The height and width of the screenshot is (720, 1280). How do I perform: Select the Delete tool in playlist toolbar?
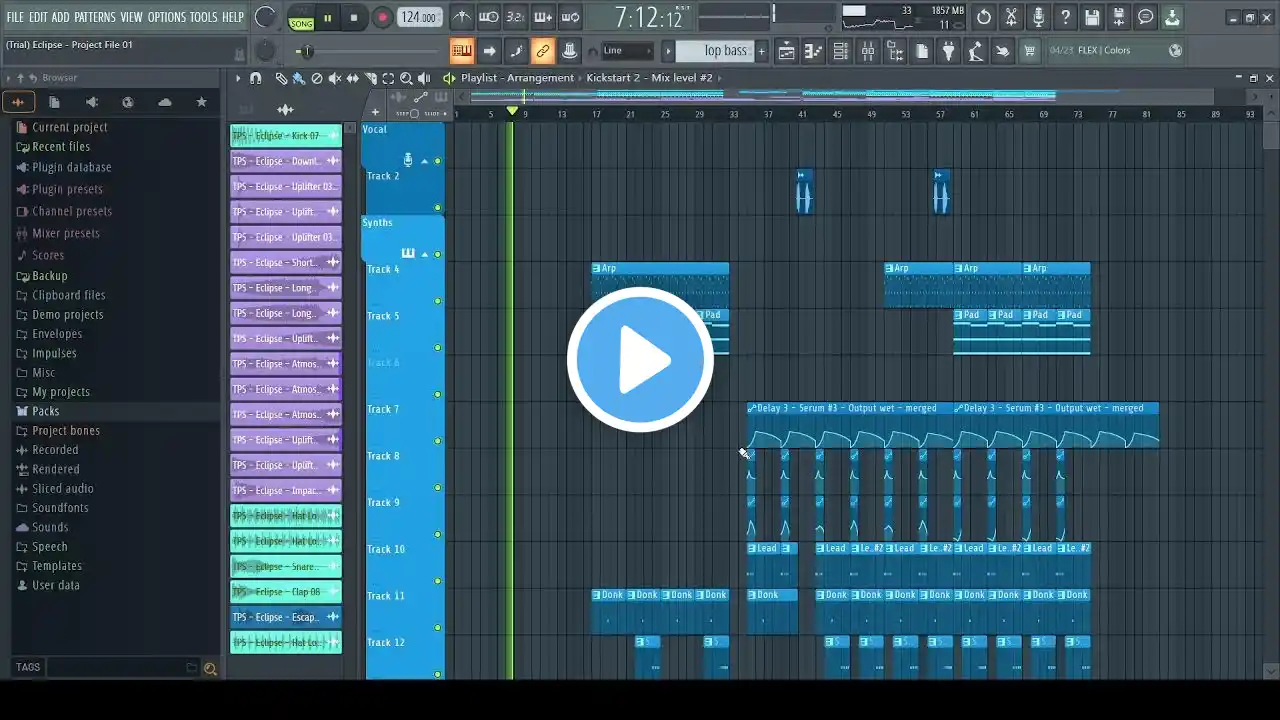click(317, 78)
